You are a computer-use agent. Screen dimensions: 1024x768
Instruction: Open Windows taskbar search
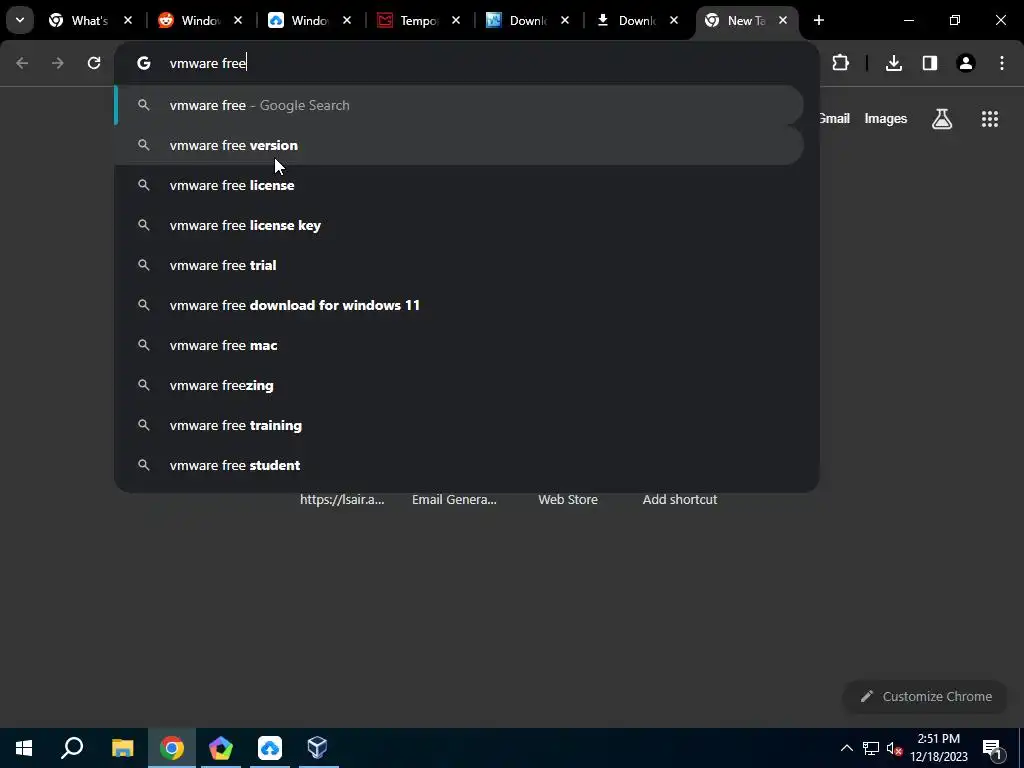pyautogui.click(x=72, y=748)
